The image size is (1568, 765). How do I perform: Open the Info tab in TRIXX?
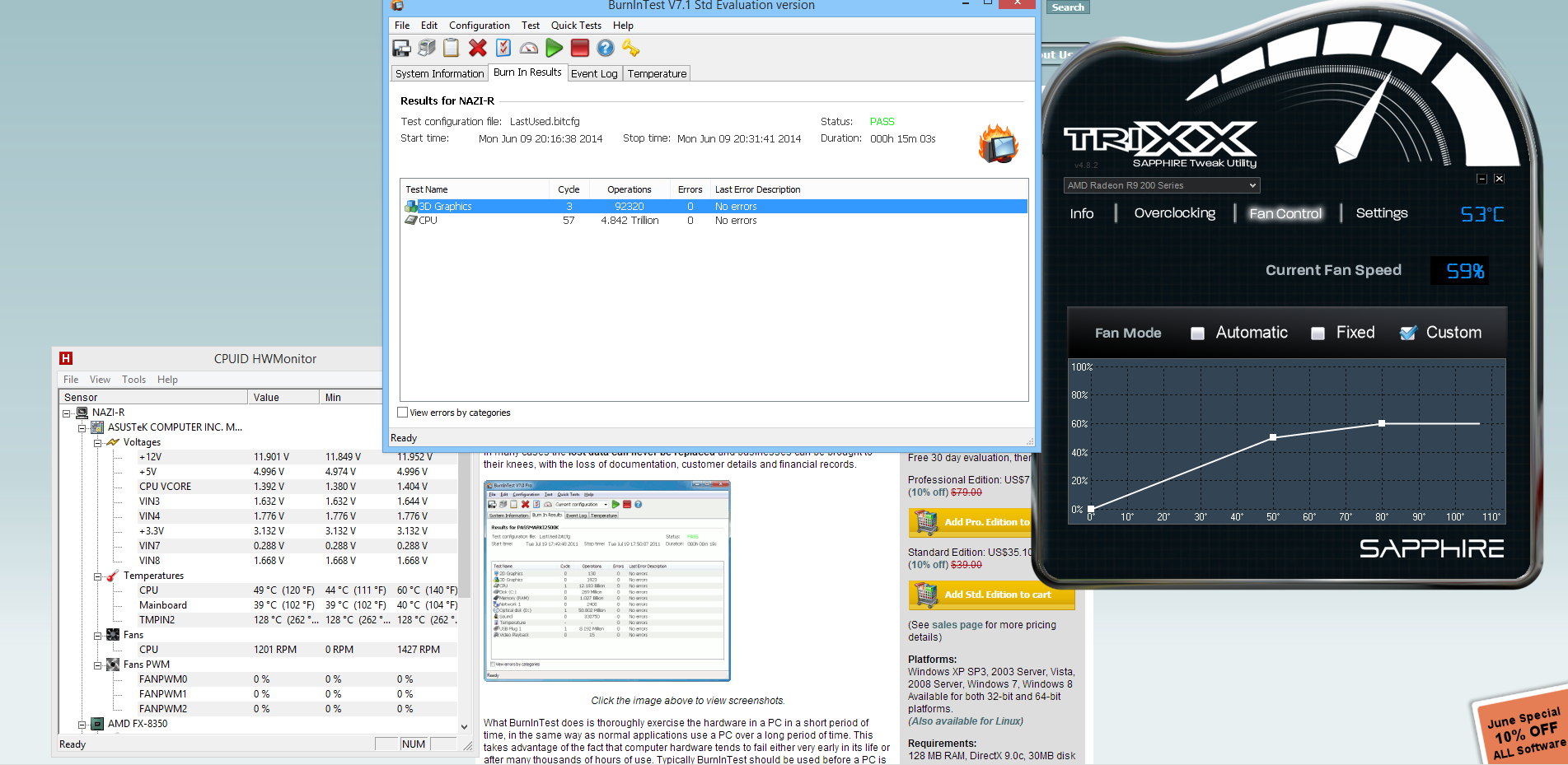point(1082,214)
